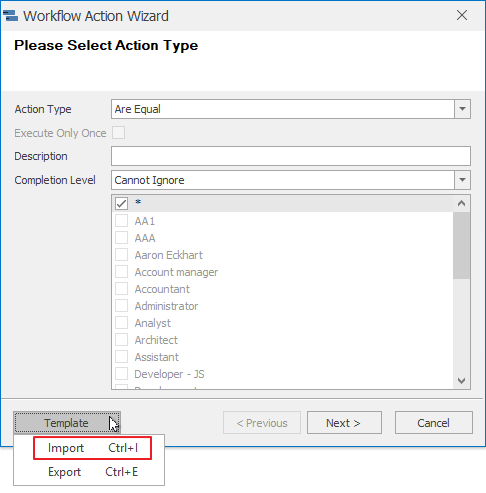Viewport: 486px width, 493px height.
Task: Close the Workflow Action Wizard dialog
Action: [x=462, y=15]
